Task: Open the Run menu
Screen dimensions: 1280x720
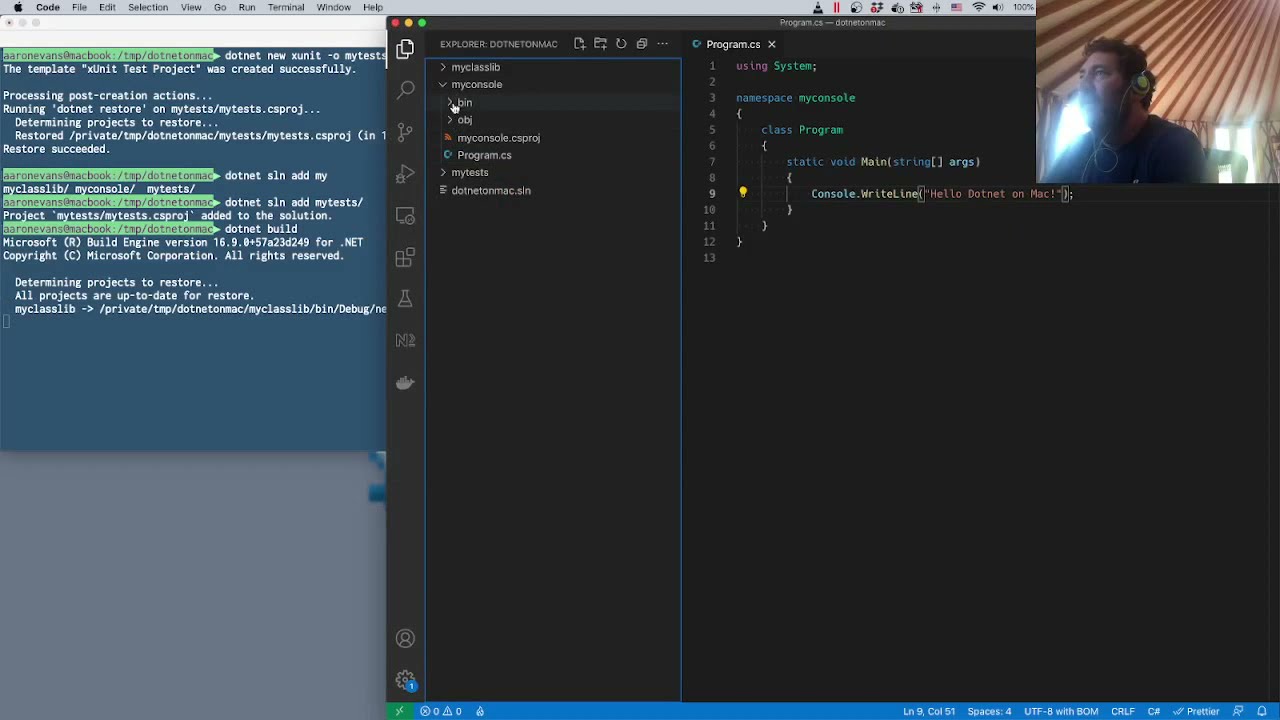Action: click(247, 7)
